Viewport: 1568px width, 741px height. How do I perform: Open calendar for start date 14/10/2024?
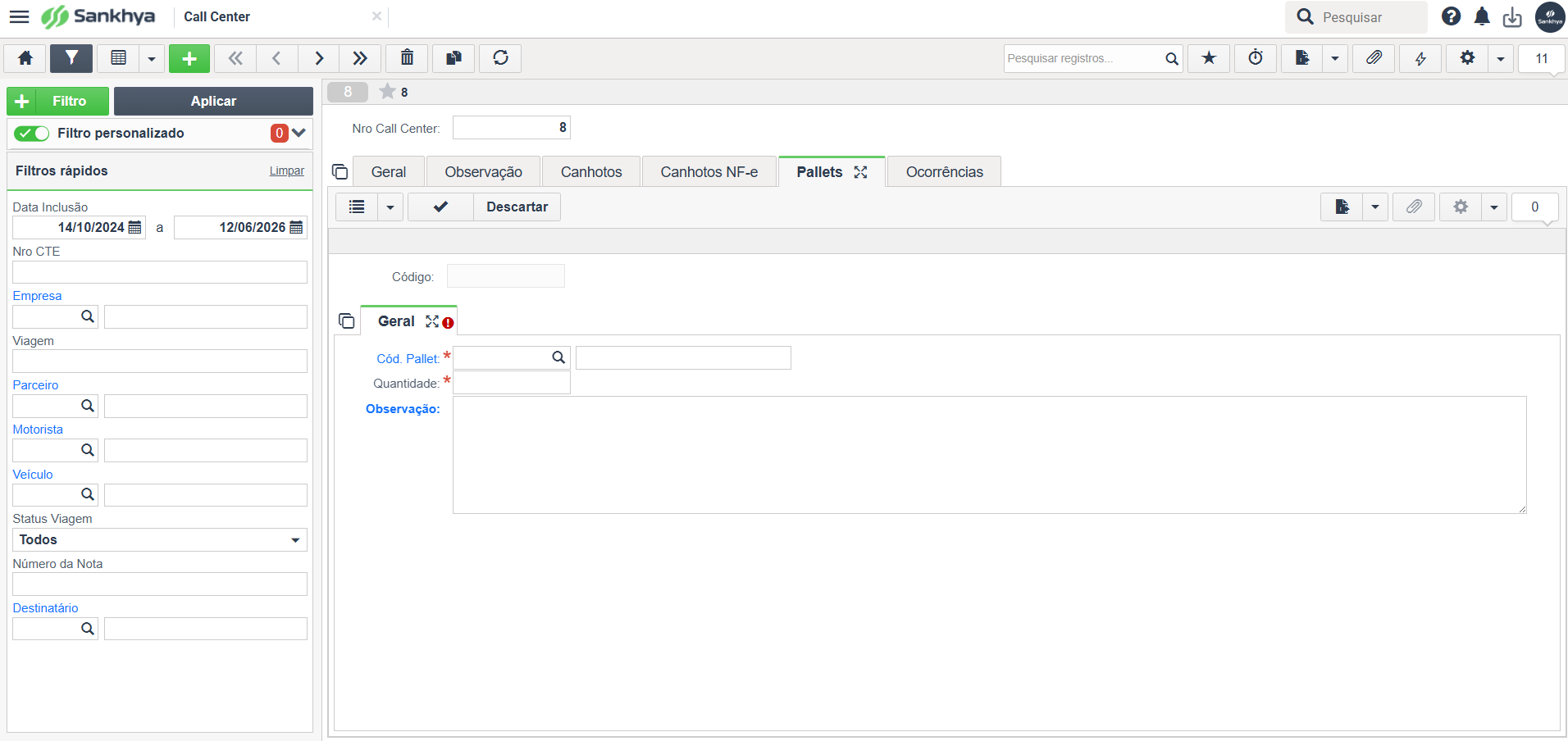coord(135,227)
